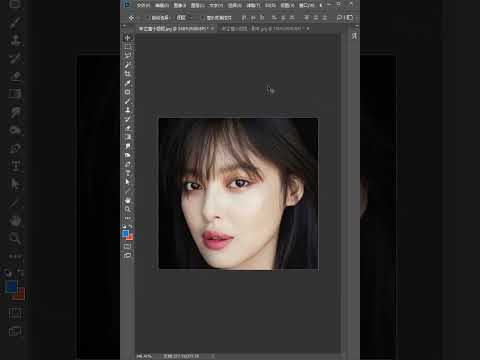Open the collapsed panel icon on right dock
Screen dimensions: 480x360
click(x=354, y=36)
